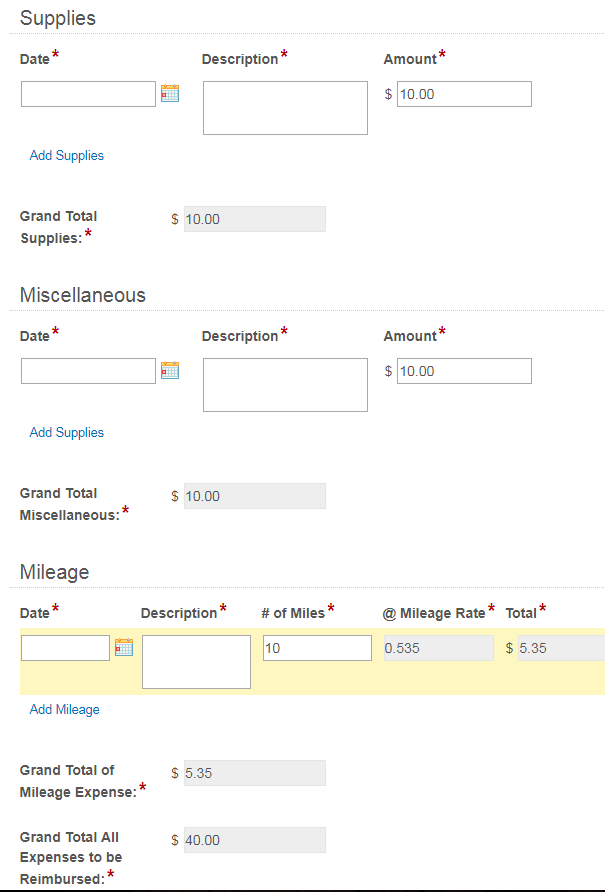Click the Grand Total Miscellaneous field

click(x=255, y=496)
